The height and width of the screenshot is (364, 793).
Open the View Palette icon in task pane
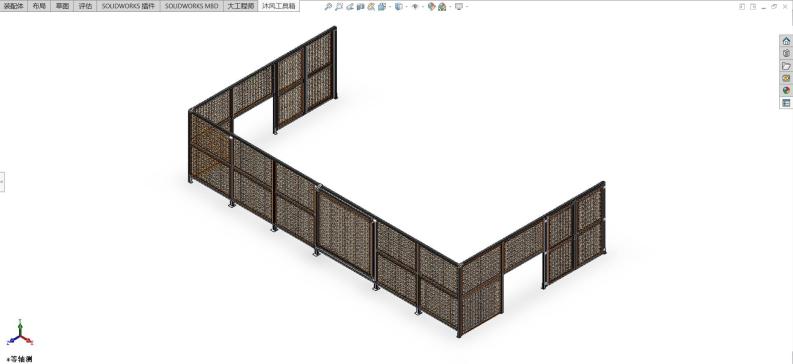click(786, 78)
